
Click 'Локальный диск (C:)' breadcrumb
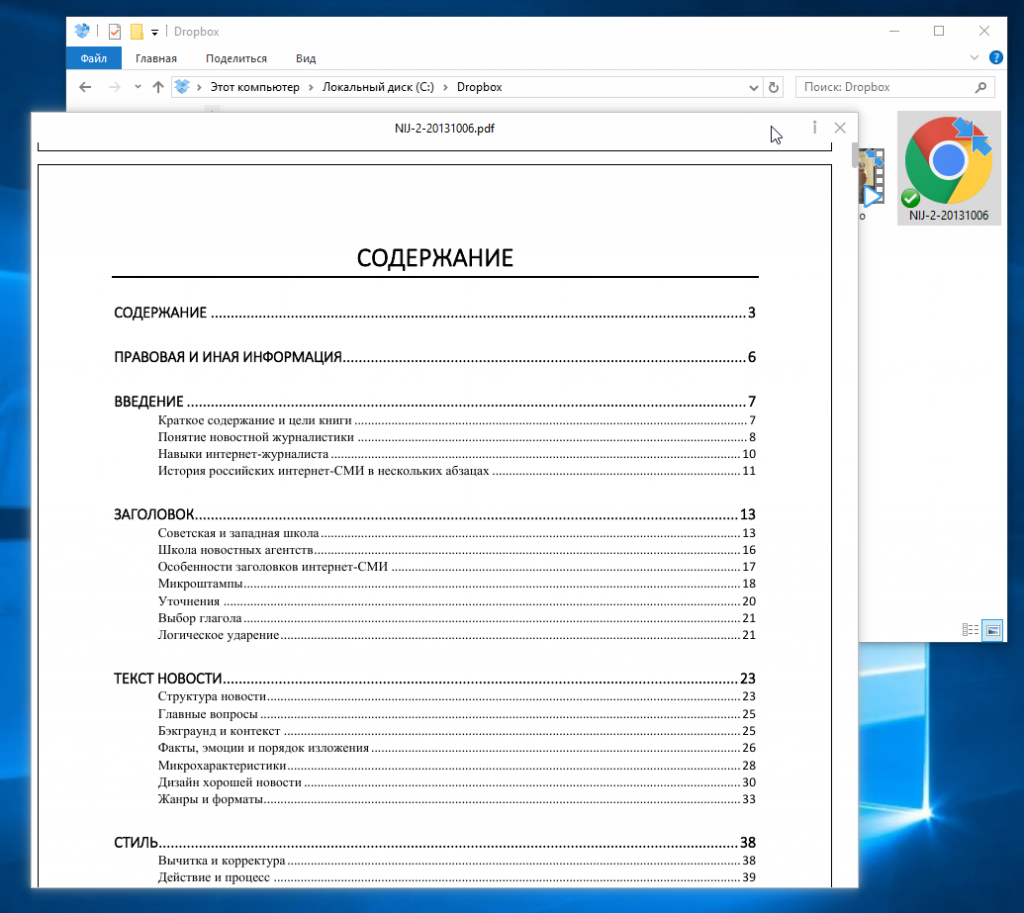click(379, 87)
